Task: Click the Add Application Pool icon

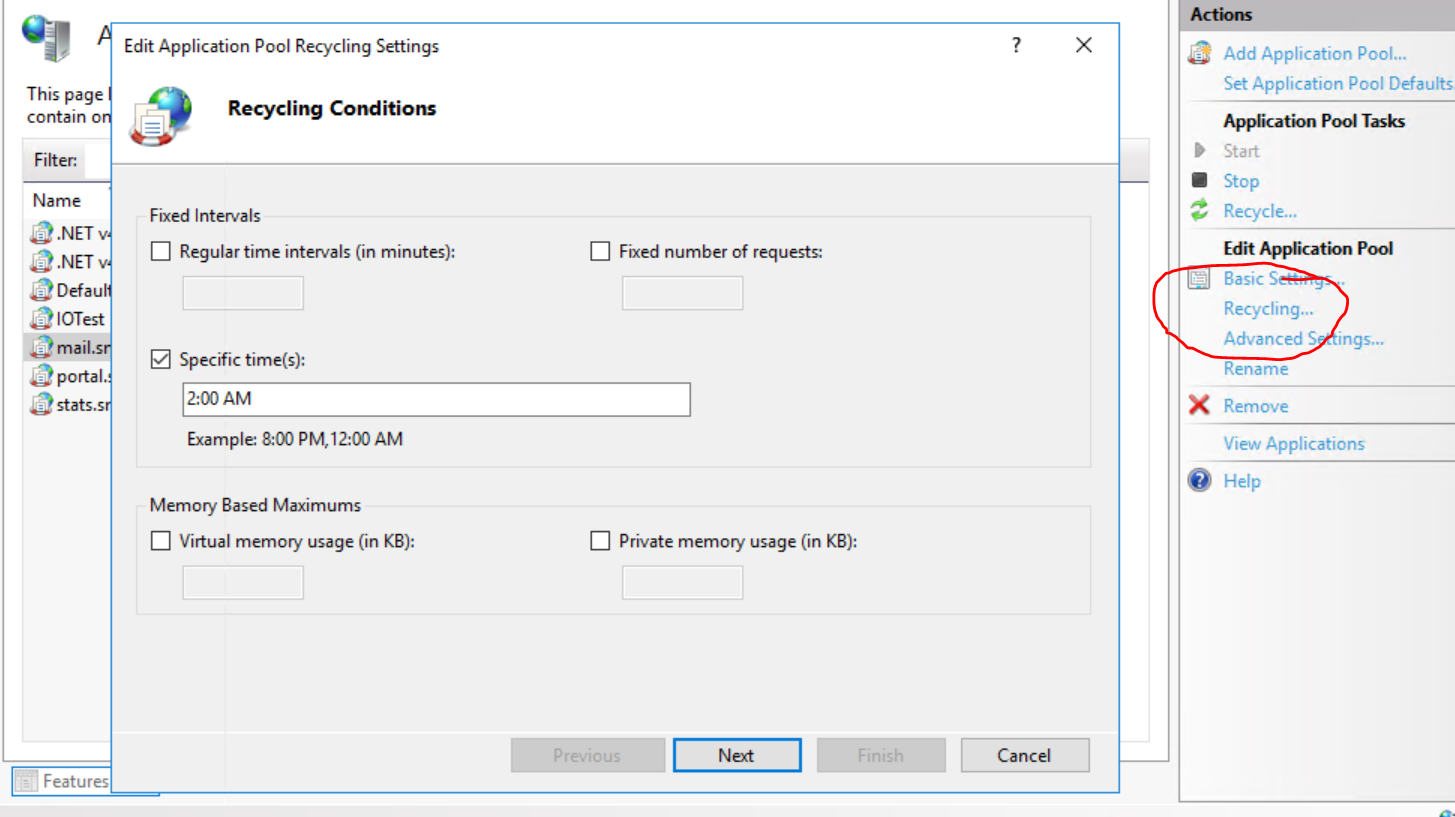Action: (1199, 54)
